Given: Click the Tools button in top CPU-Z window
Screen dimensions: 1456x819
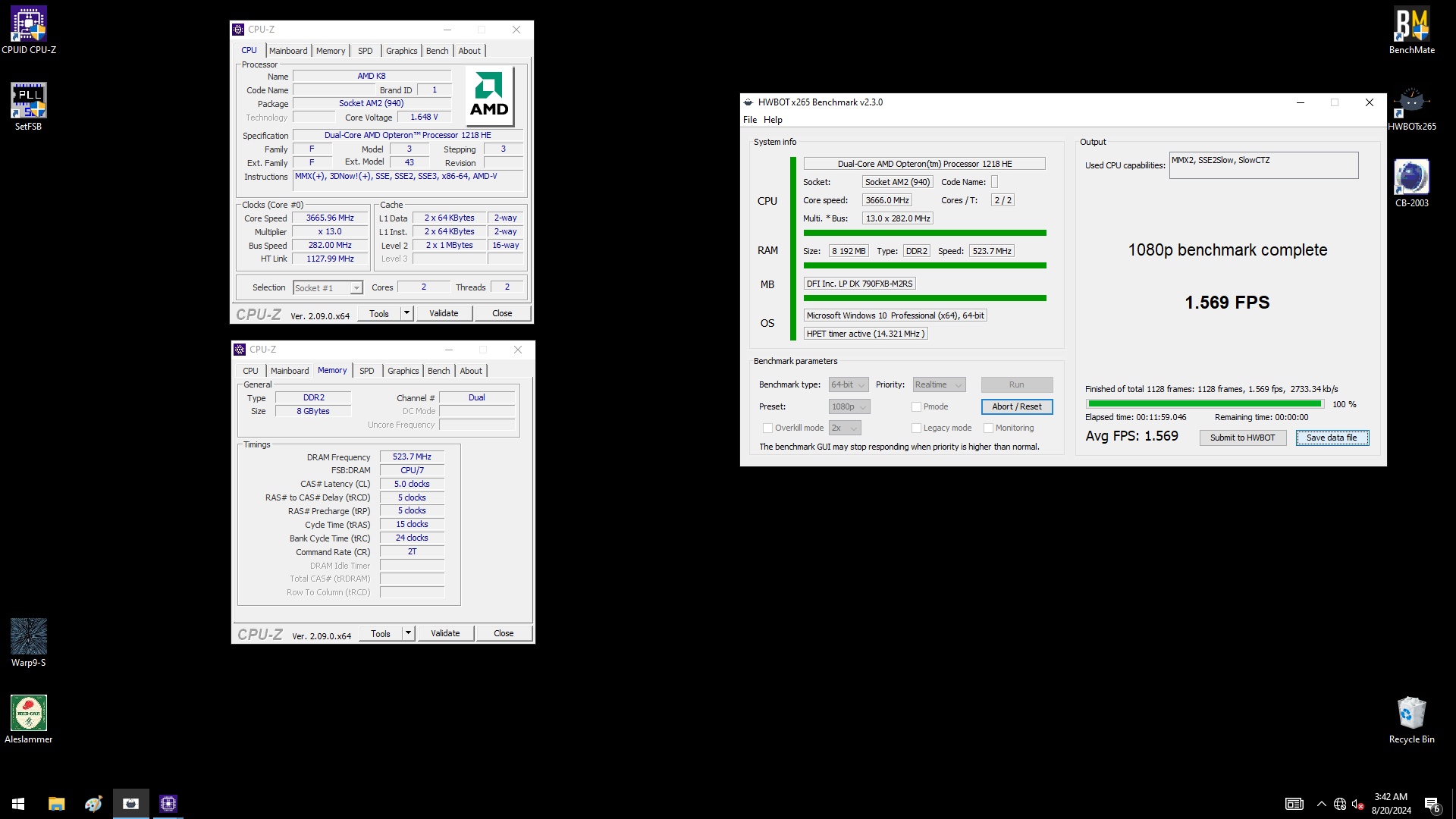Looking at the screenshot, I should pos(379,313).
